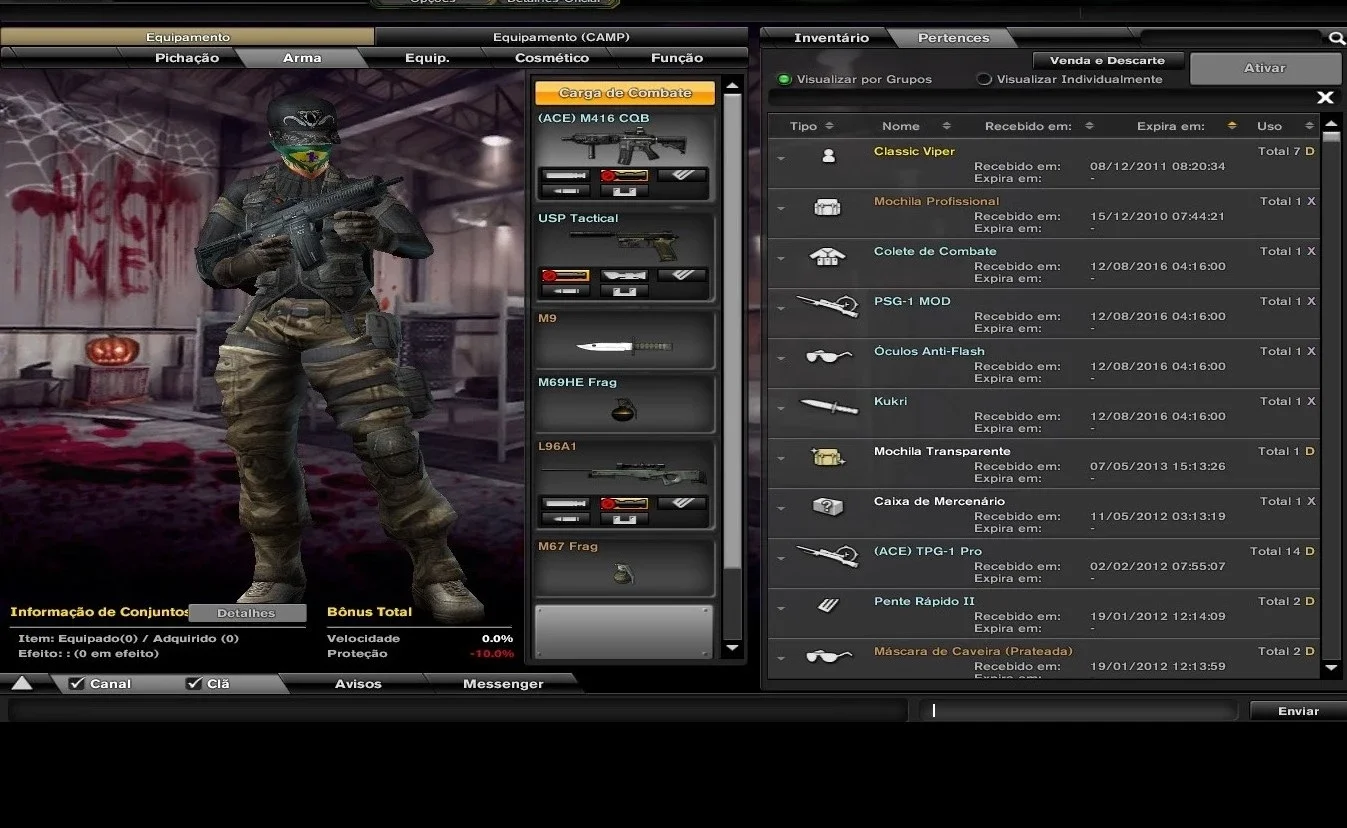
Task: Switch to the Cosmético tab
Action: [x=552, y=58]
